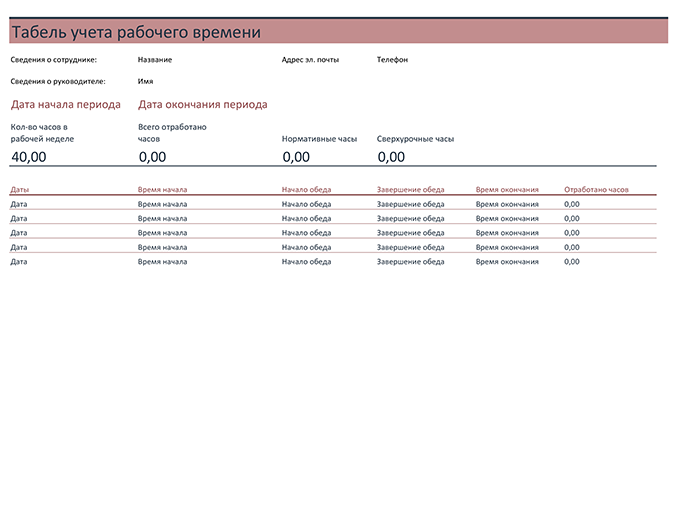Click the "Адрес эл. почты" field
Image resolution: width=675 pixels, height=520 pixels.
[310, 60]
